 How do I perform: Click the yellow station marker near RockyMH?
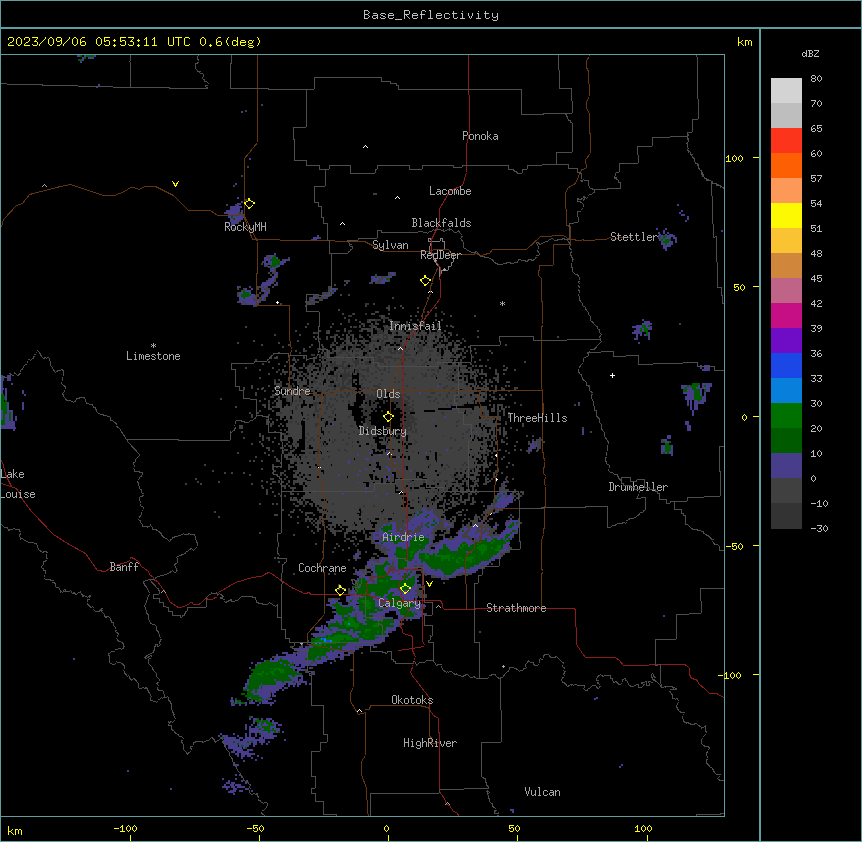(x=249, y=204)
